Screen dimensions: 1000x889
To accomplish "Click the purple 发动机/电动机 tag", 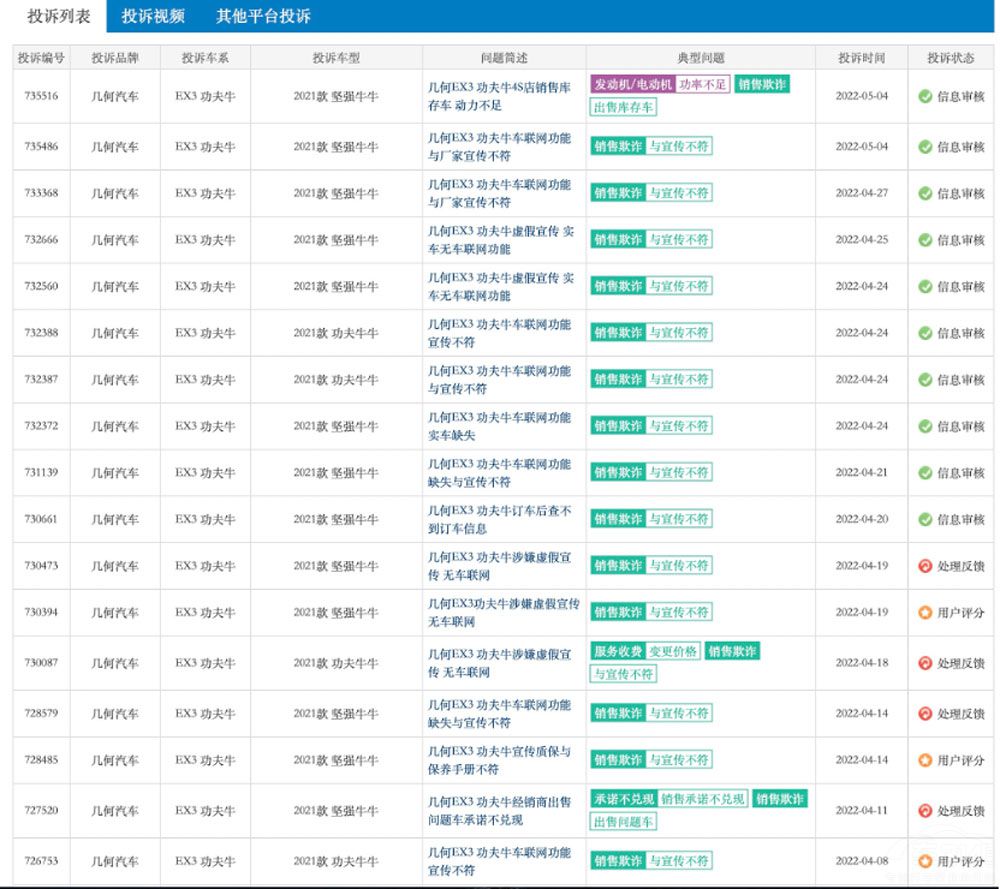I will [632, 85].
